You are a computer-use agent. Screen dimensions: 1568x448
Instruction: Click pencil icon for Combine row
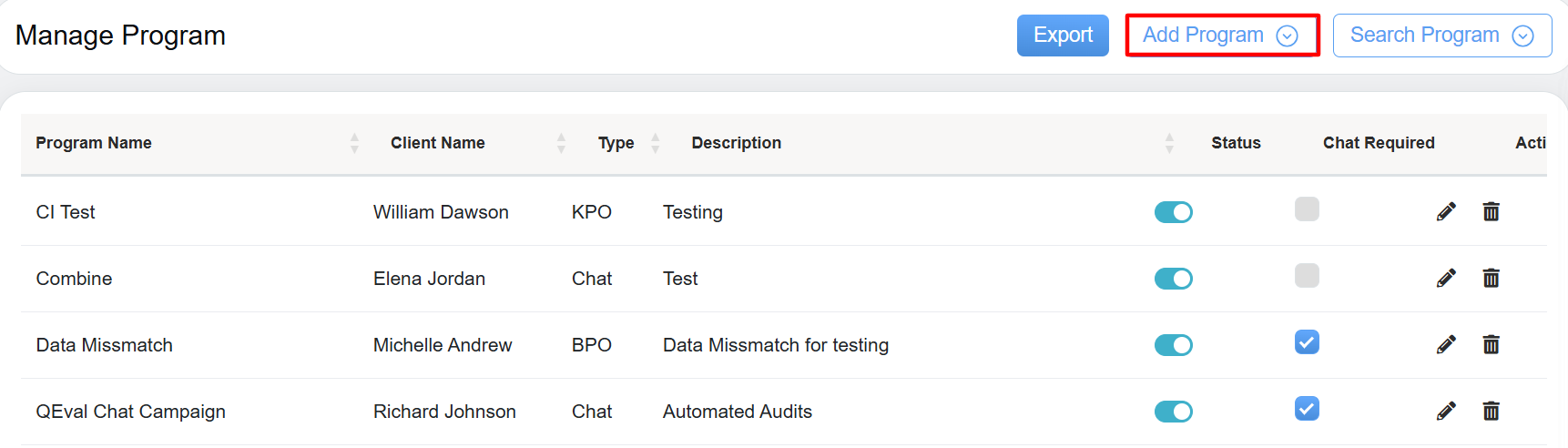pyautogui.click(x=1446, y=279)
